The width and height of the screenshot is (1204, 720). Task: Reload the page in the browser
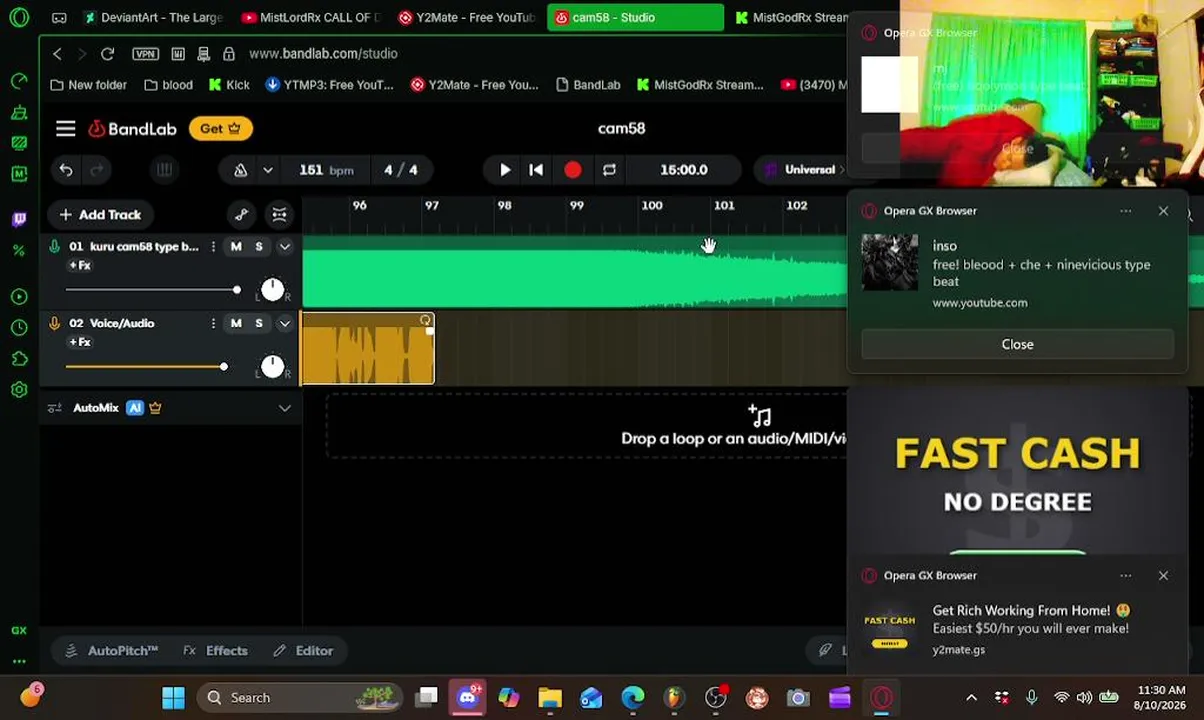(x=107, y=54)
